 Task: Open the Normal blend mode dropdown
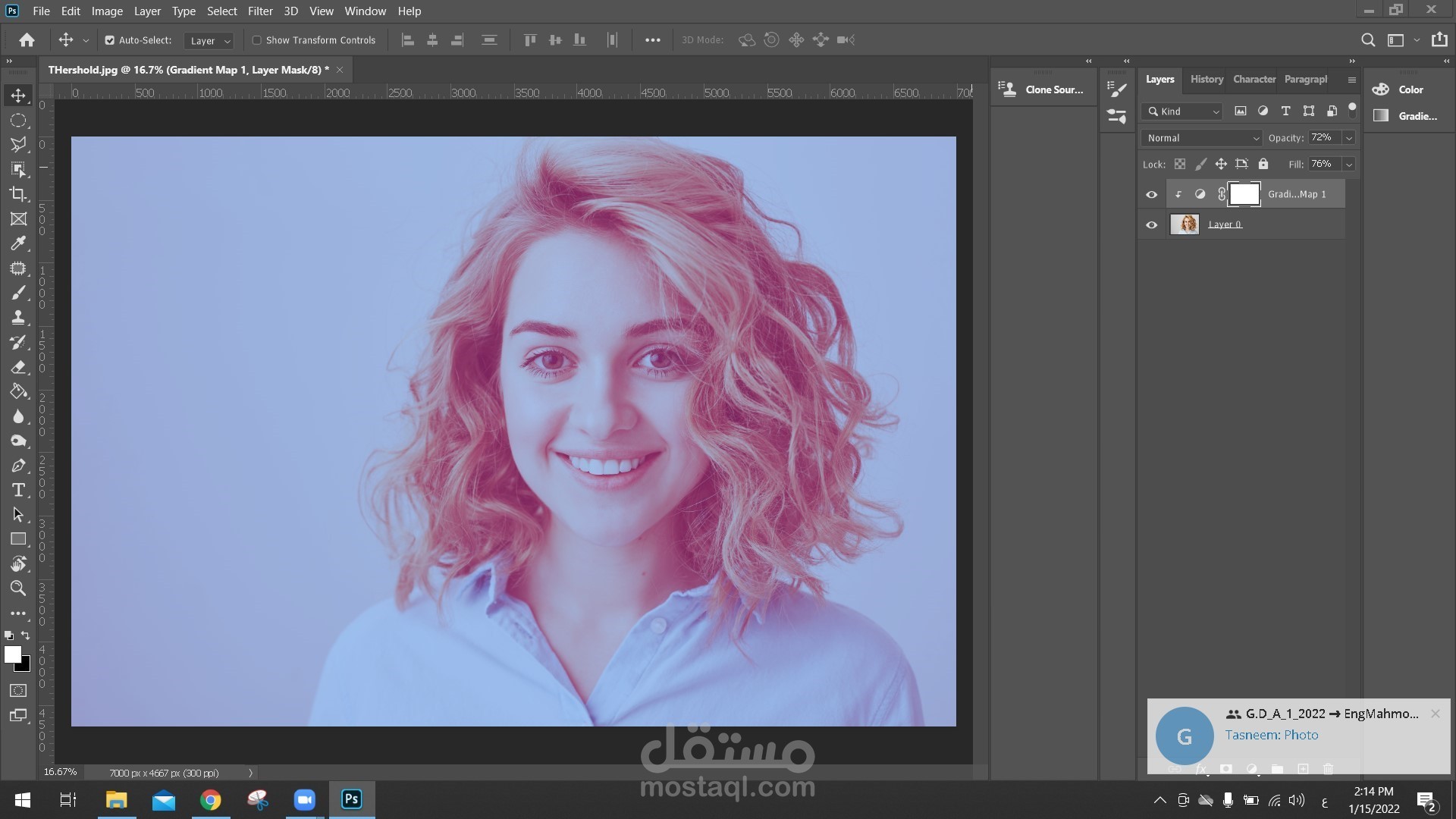1202,138
